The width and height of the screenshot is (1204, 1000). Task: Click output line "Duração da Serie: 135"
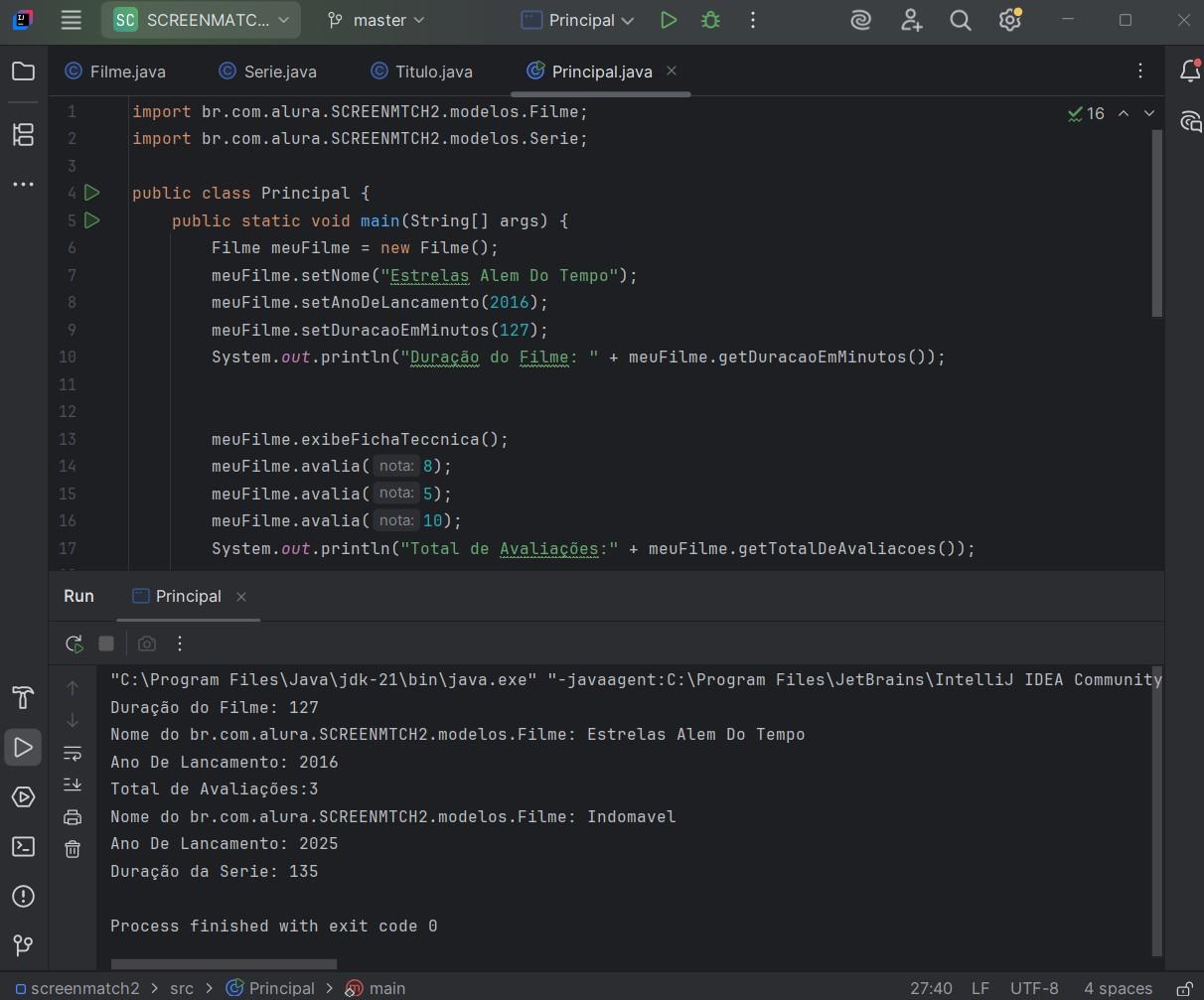(215, 871)
